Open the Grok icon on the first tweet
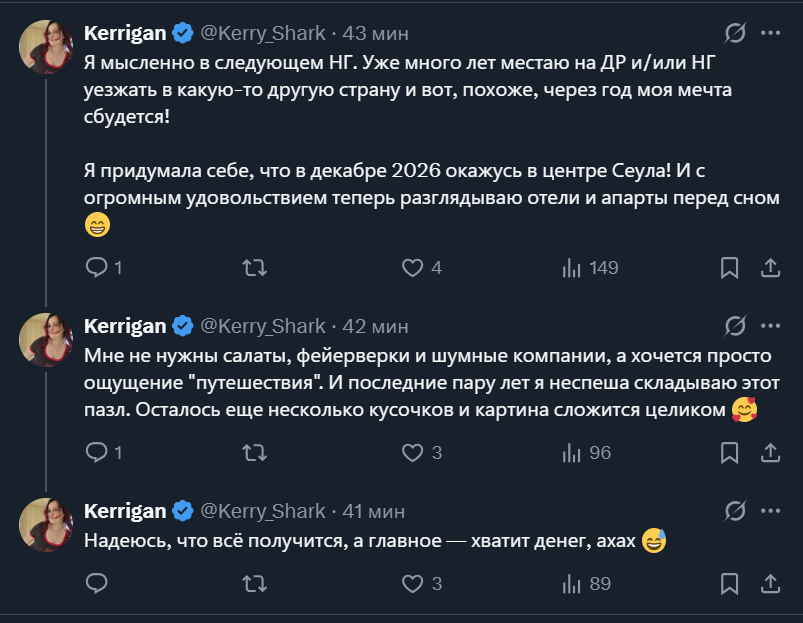Viewport: 803px width, 623px height. tap(734, 34)
